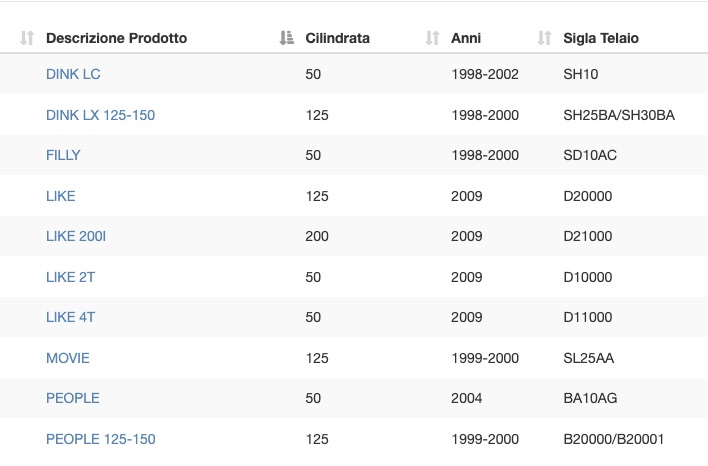
Task: Click the sort arrows icon beside Sigla Telaio
Action: [x=545, y=38]
